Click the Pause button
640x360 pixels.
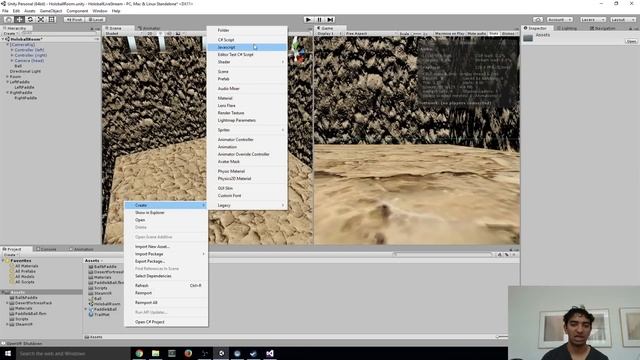coord(320,20)
